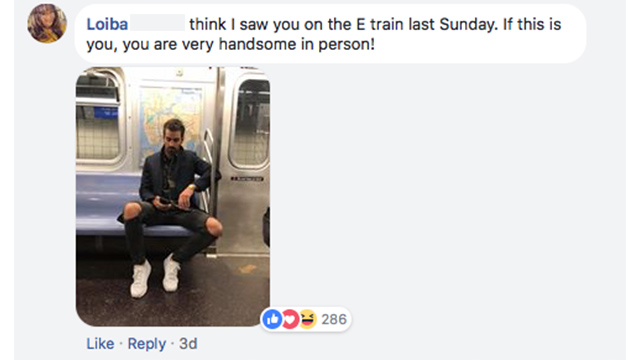The height and width of the screenshot is (360, 640).
Task: Visit commenter profile via Loiba name
Action: click(x=107, y=24)
